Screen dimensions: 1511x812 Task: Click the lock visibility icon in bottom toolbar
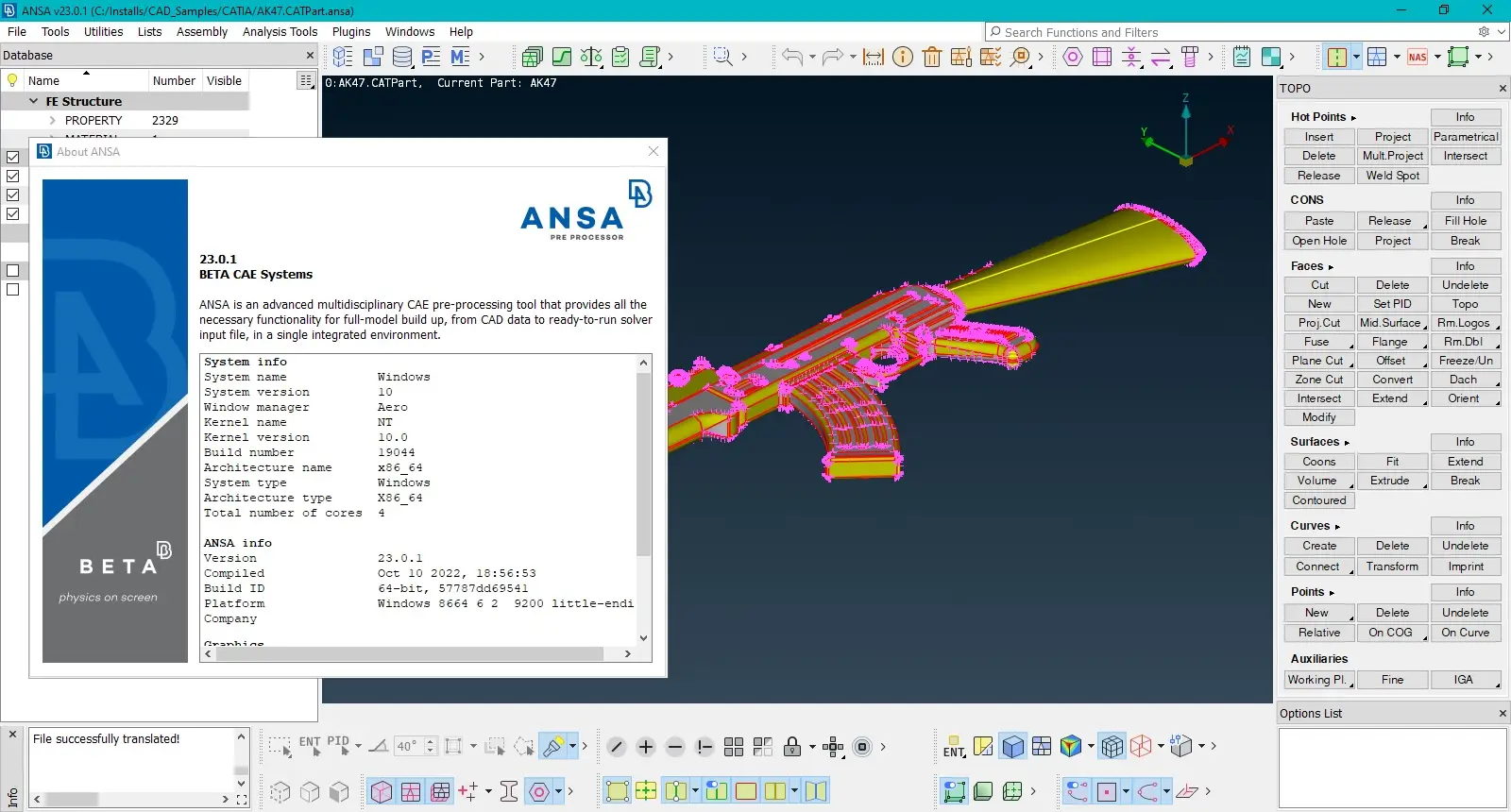coord(792,747)
